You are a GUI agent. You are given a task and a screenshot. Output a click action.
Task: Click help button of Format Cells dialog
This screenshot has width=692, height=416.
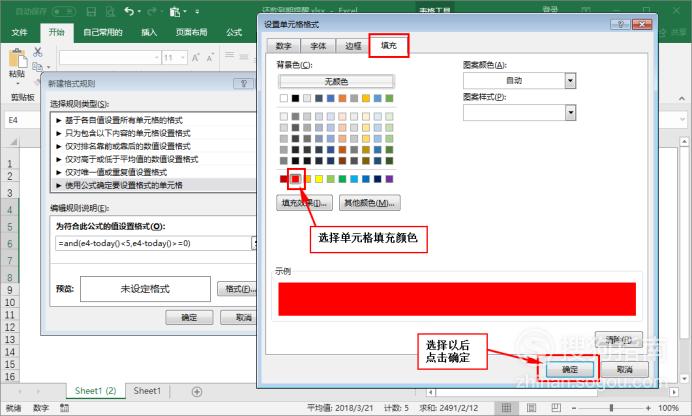tap(620, 24)
